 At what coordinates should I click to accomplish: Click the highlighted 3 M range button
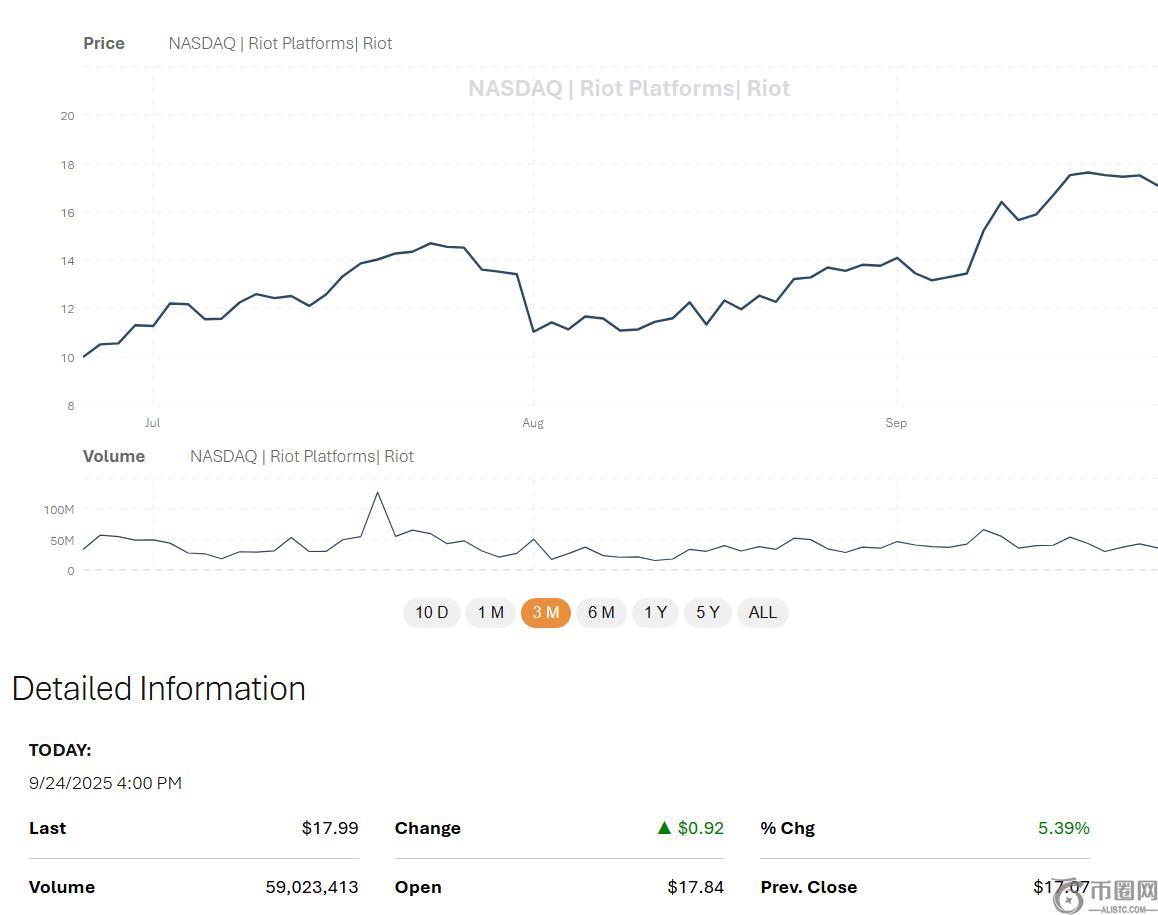click(545, 612)
